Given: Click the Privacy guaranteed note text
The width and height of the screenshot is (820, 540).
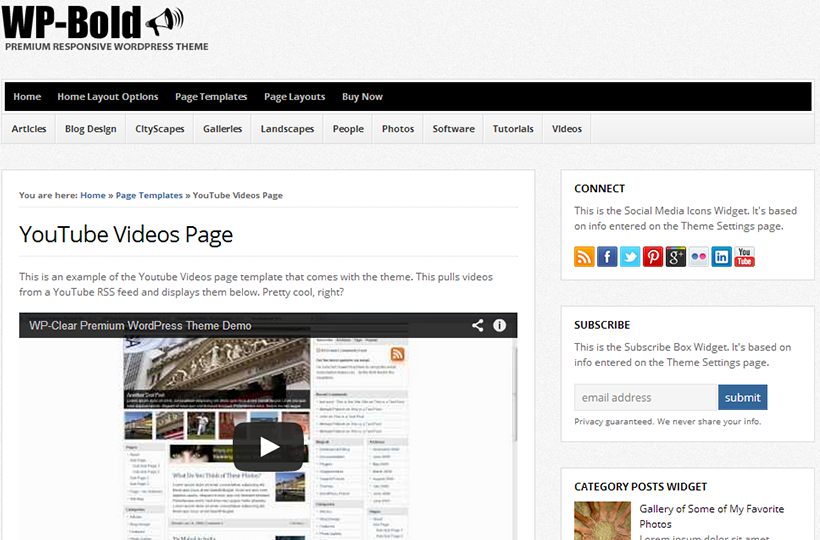Looking at the screenshot, I should click(667, 421).
